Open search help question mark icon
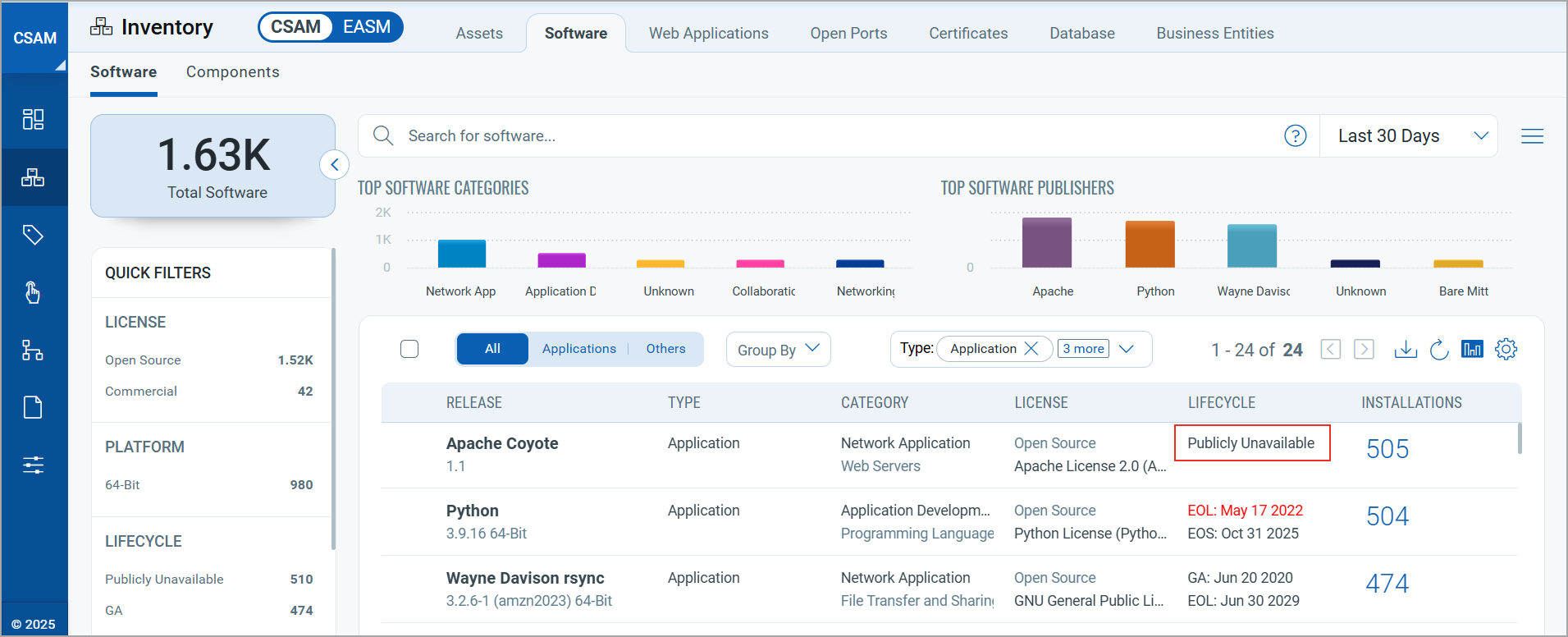 pyautogui.click(x=1295, y=135)
